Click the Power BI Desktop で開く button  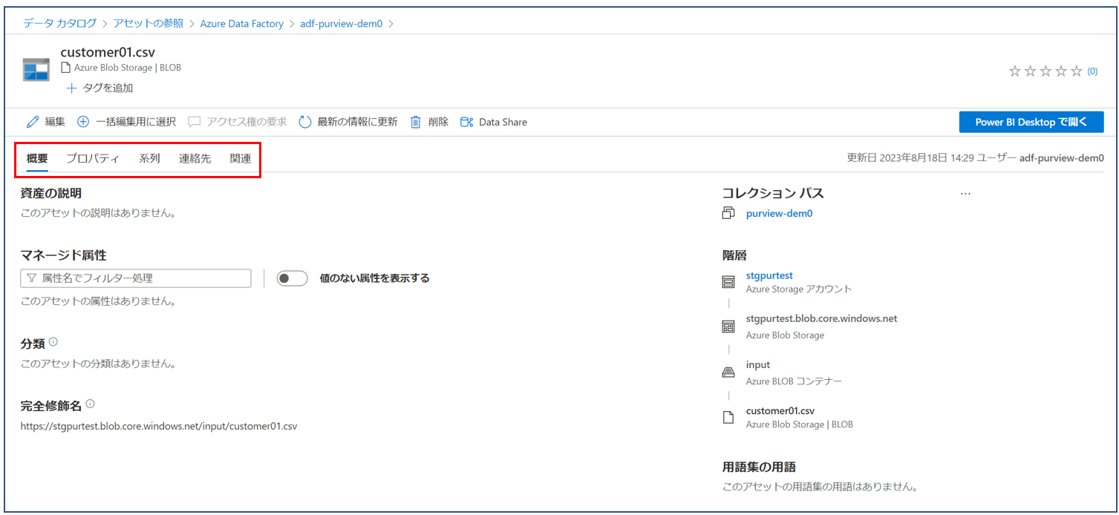1031,122
